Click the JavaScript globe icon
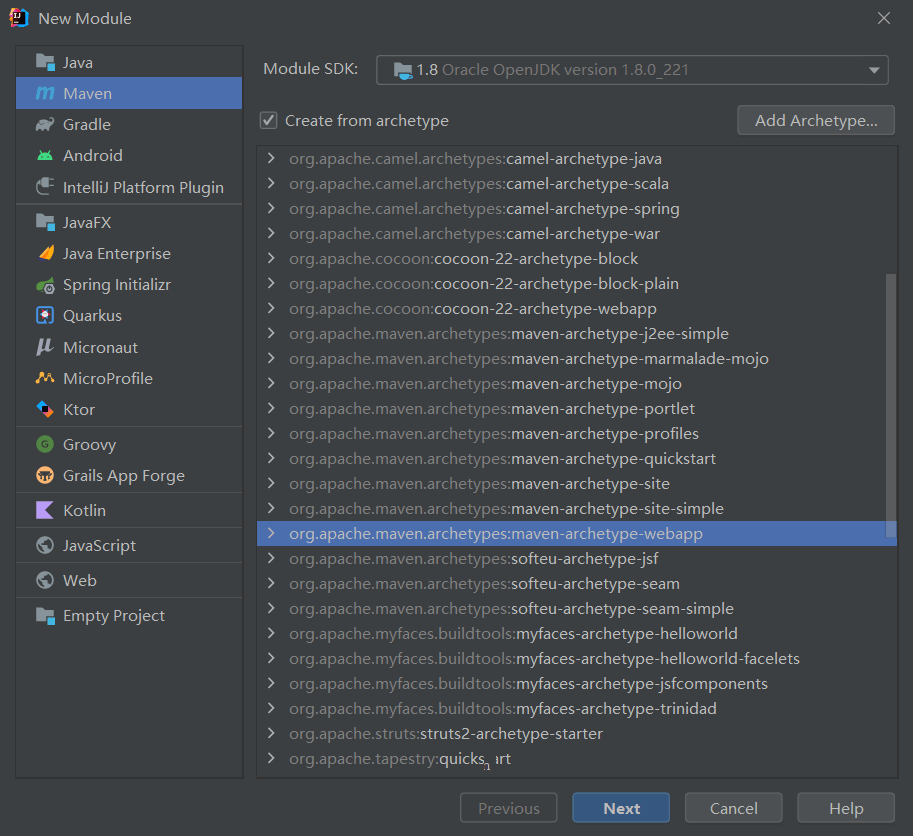The width and height of the screenshot is (913, 836). click(x=45, y=545)
